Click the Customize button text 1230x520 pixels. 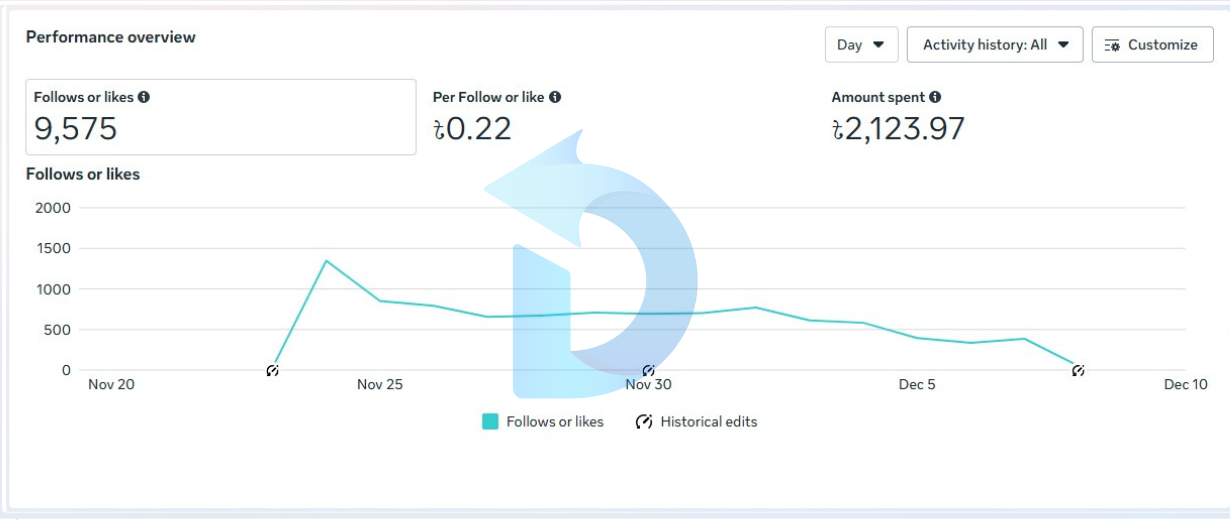pos(1162,45)
